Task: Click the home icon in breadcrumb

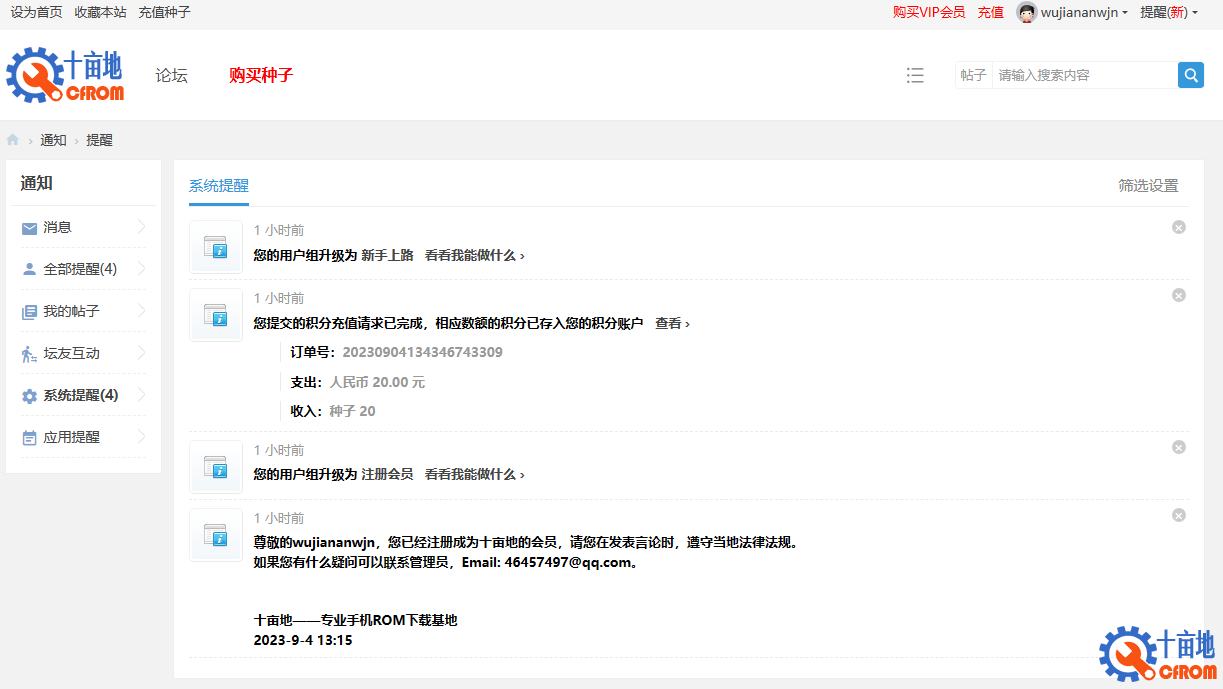Action: (13, 140)
